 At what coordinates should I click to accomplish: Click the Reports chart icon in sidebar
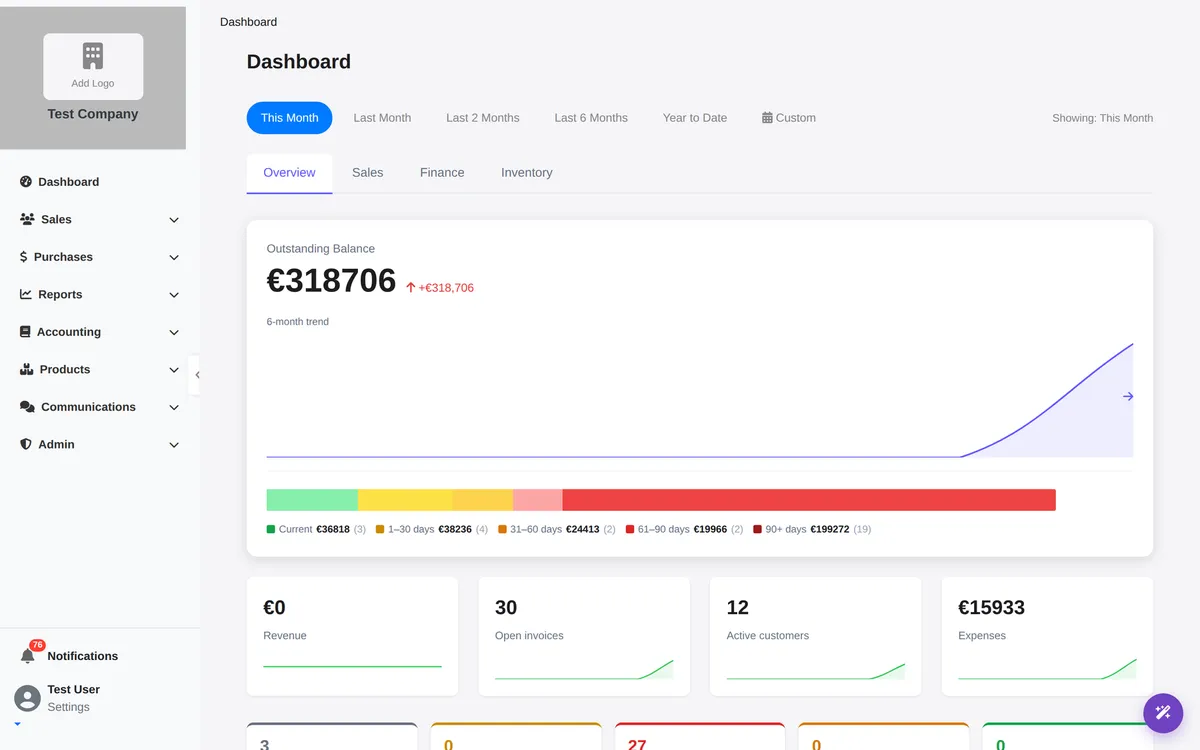(x=26, y=294)
